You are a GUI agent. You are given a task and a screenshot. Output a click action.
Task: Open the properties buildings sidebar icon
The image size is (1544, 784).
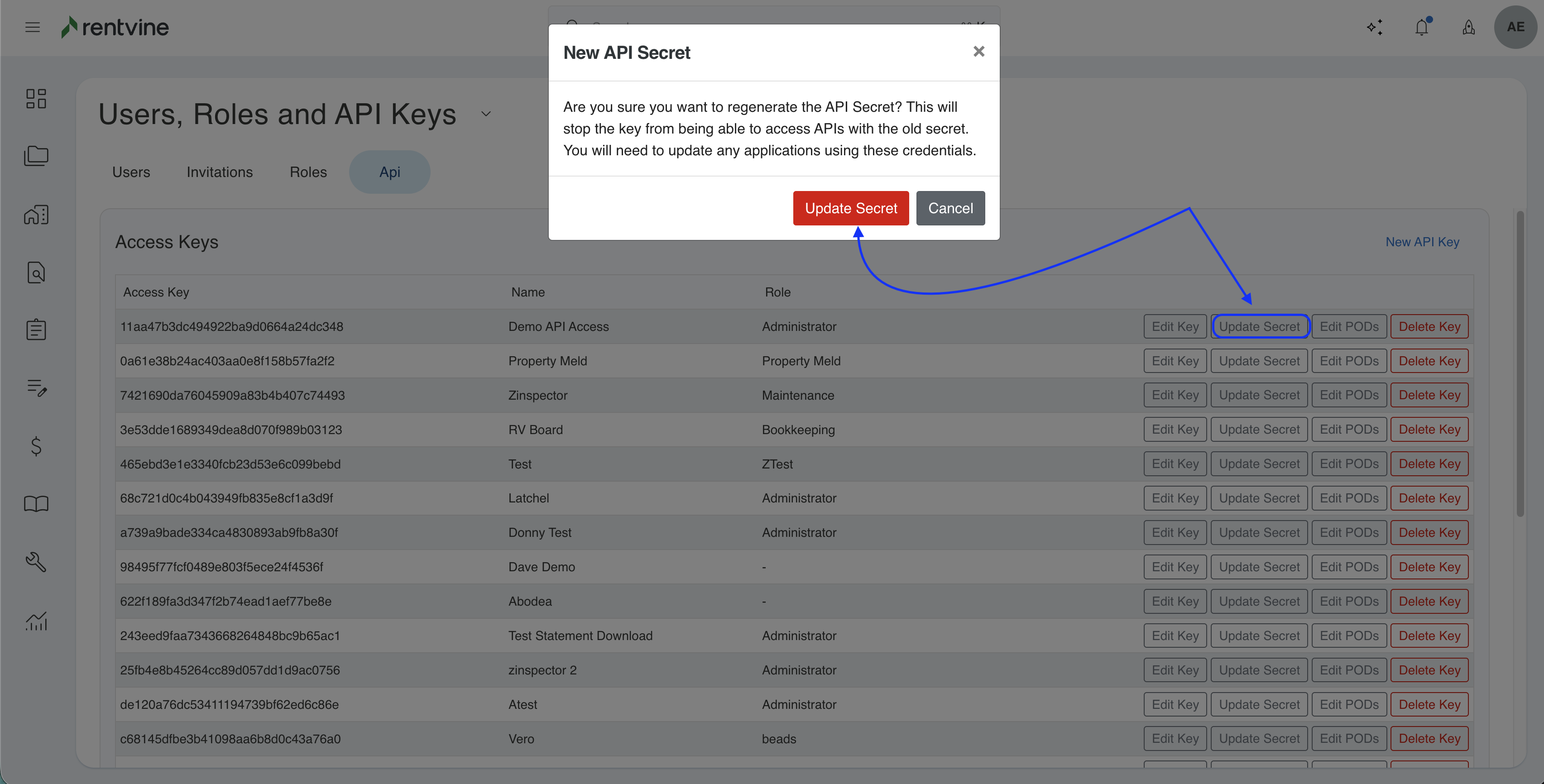pos(36,215)
